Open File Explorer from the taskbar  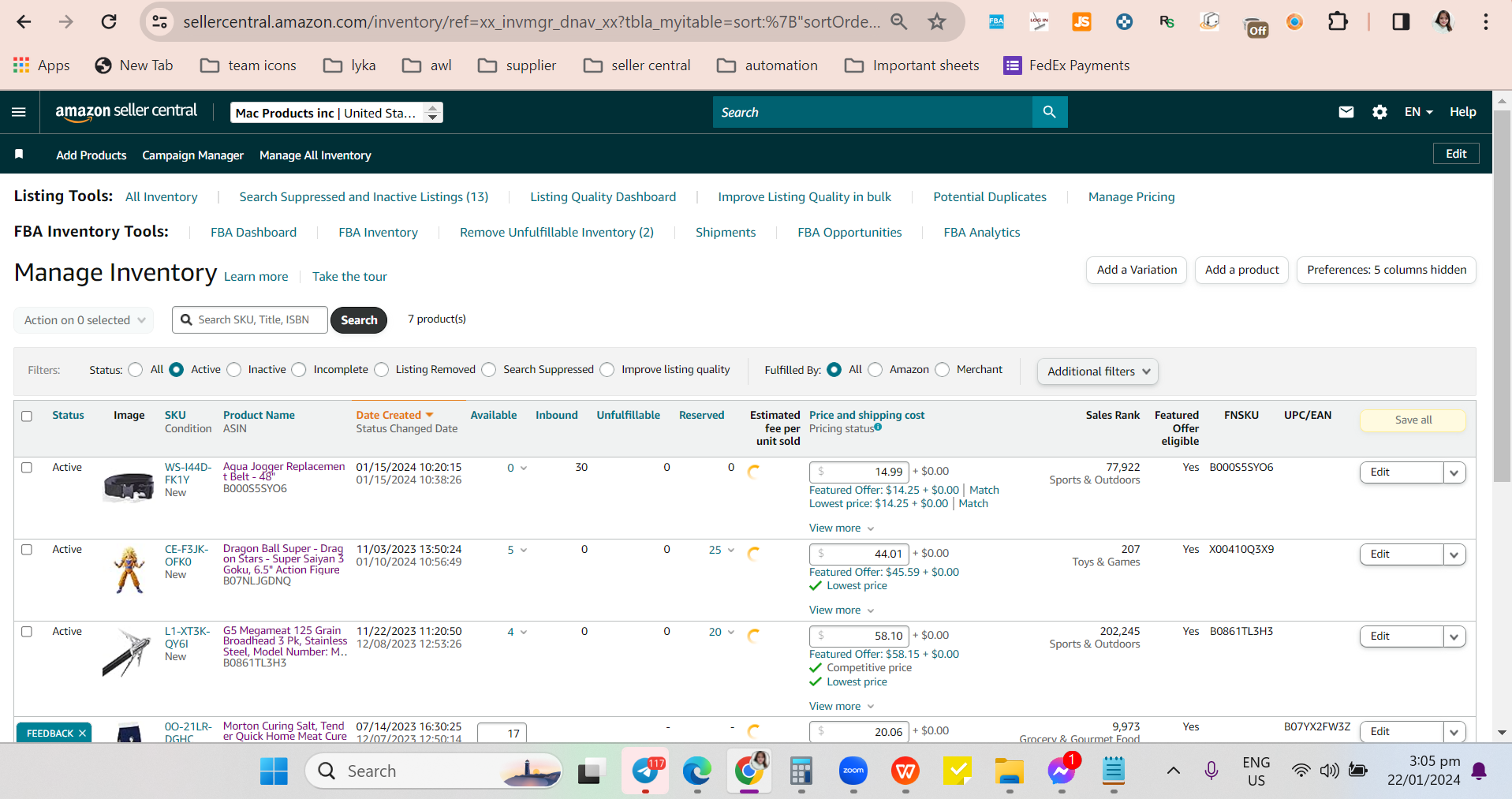click(1009, 771)
